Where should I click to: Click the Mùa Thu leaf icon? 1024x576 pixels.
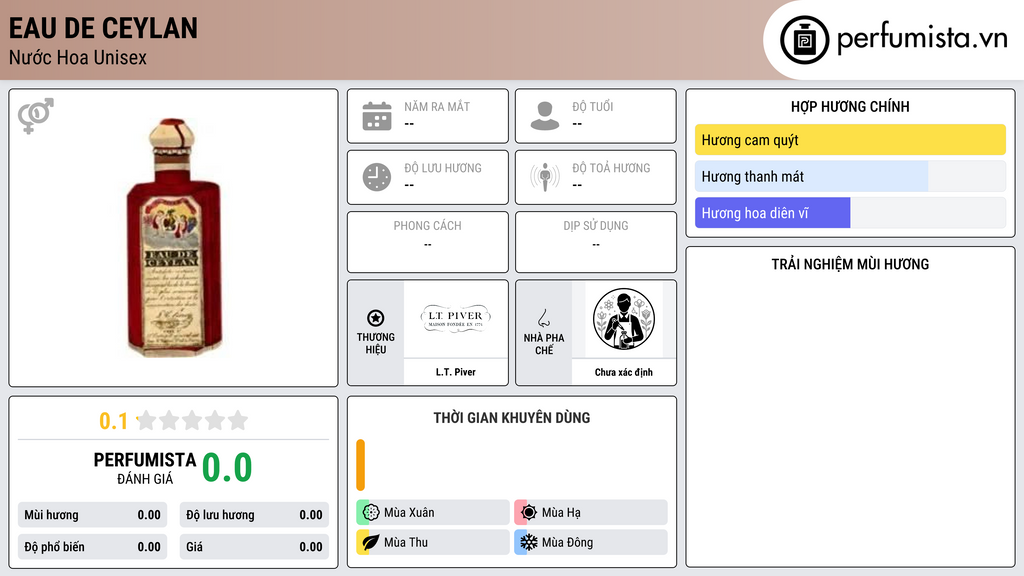(371, 542)
